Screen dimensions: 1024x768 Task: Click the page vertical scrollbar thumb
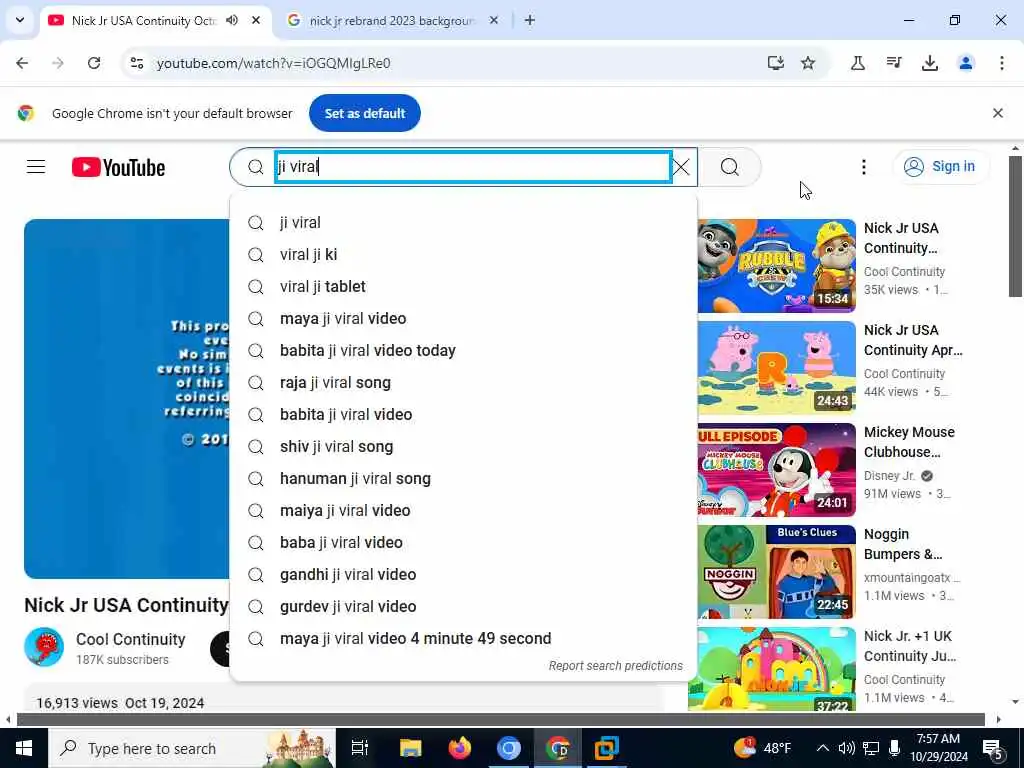(x=1016, y=225)
